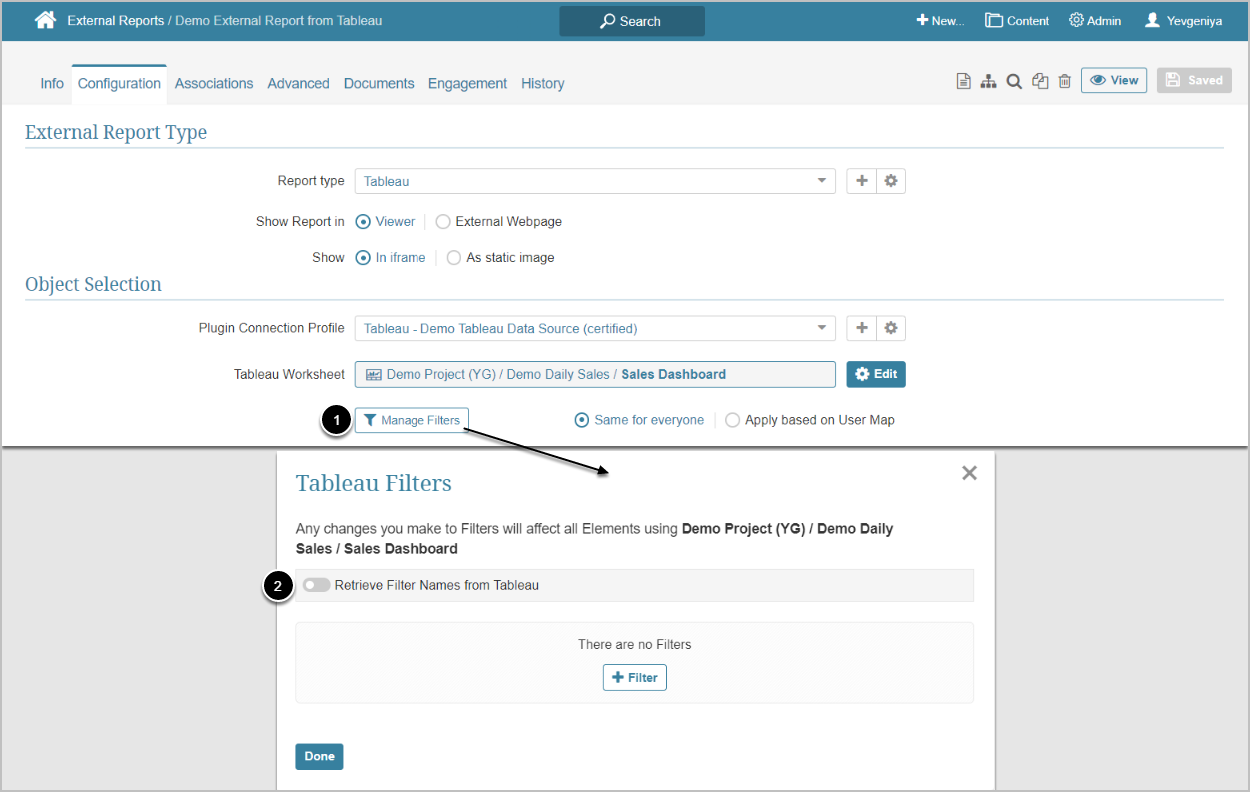Open the Advanced tab
Image resolution: width=1250 pixels, height=792 pixels.
298,84
